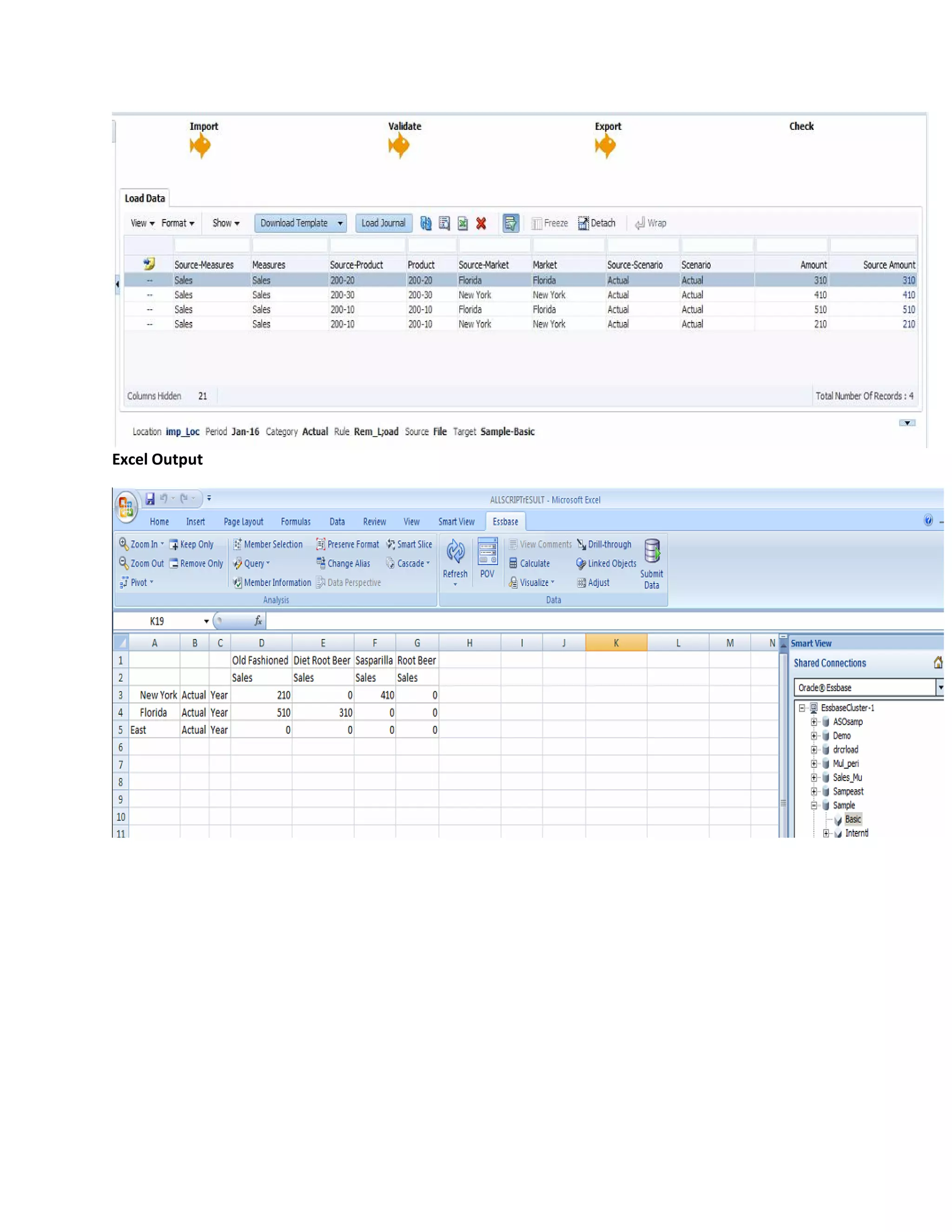Open the Show dropdown menu

pyautogui.click(x=226, y=223)
